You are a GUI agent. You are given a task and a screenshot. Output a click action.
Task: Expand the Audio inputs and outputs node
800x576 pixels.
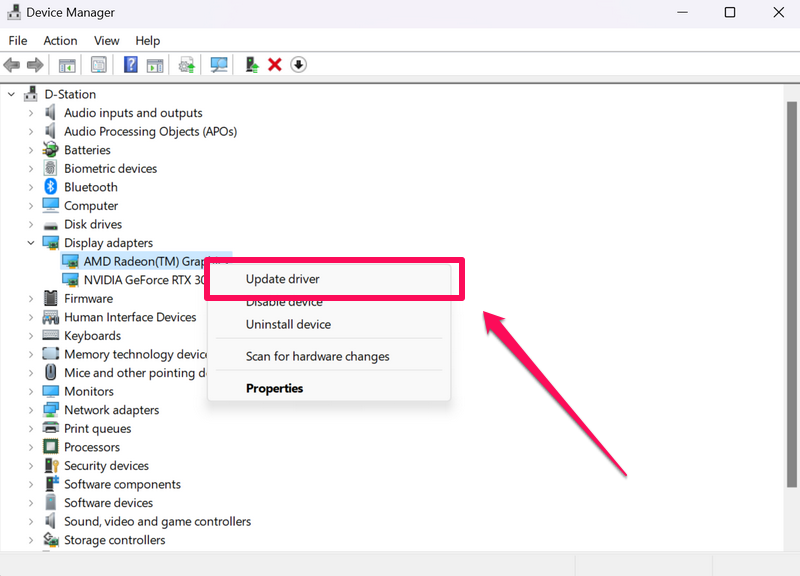point(31,113)
